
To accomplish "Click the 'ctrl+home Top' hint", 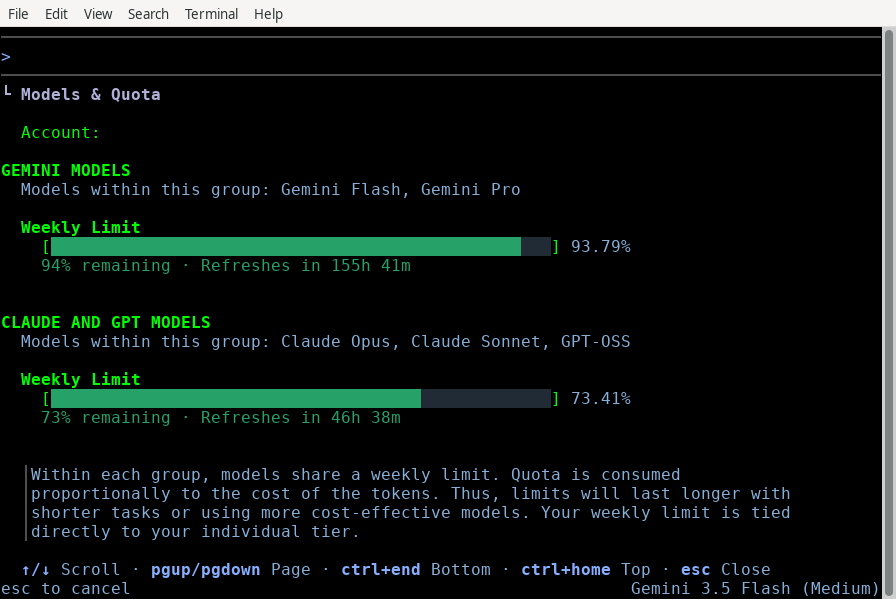I will pyautogui.click(x=586, y=570).
